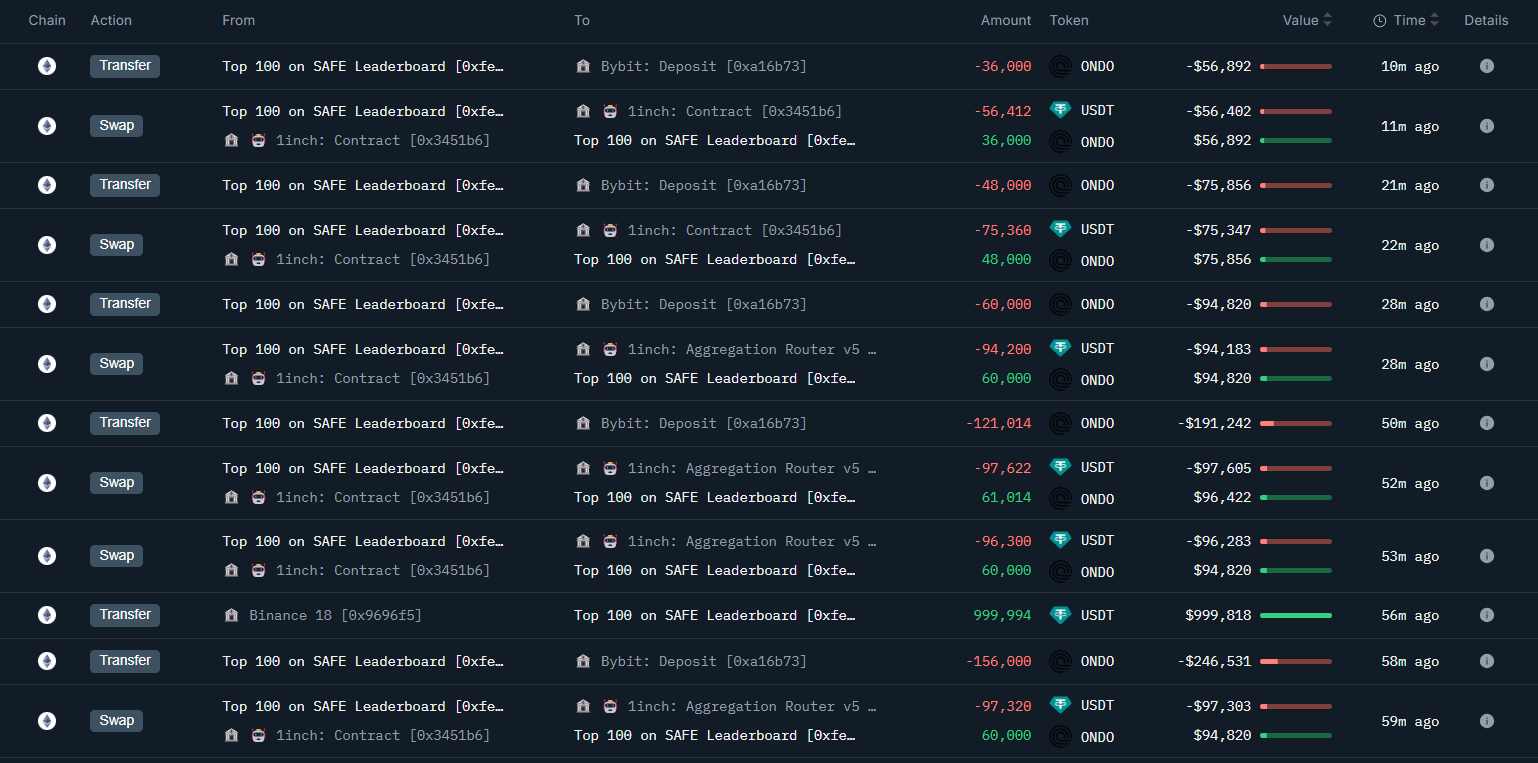Click ONDO token icon in -36,000 transfer row
Image resolution: width=1538 pixels, height=763 pixels.
coord(1060,67)
